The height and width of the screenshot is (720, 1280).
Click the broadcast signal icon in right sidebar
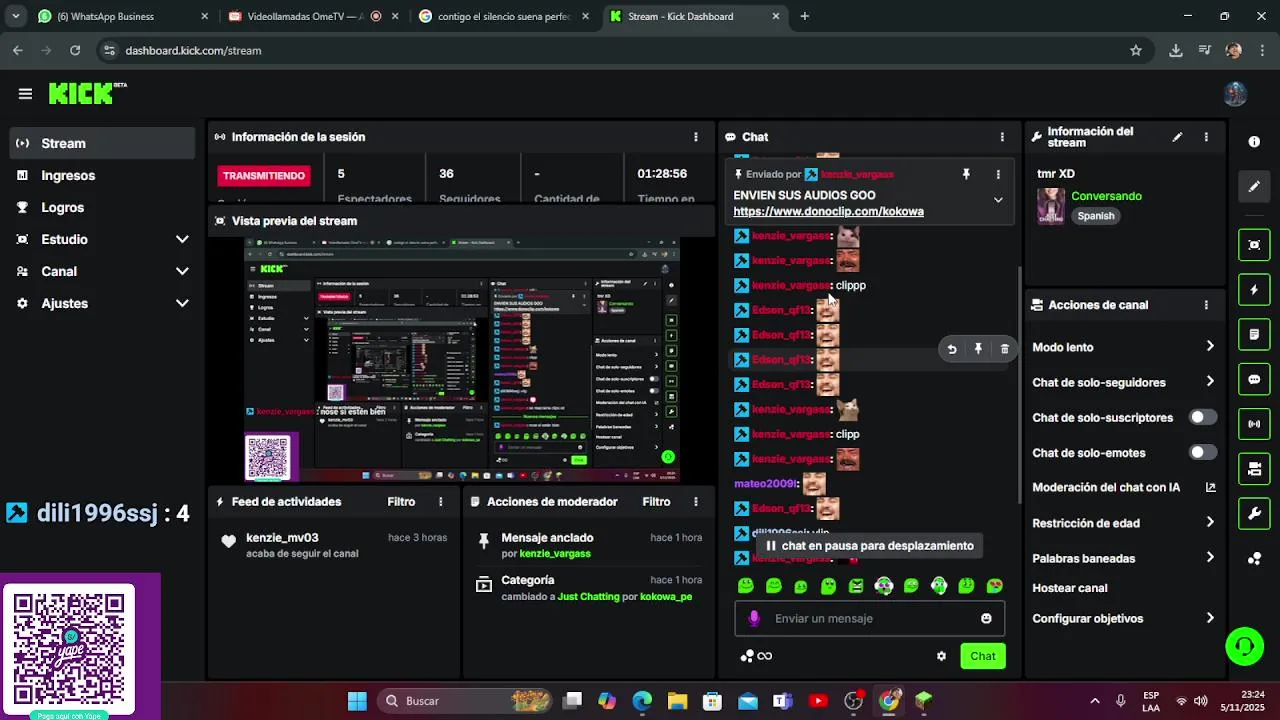coord(1254,424)
